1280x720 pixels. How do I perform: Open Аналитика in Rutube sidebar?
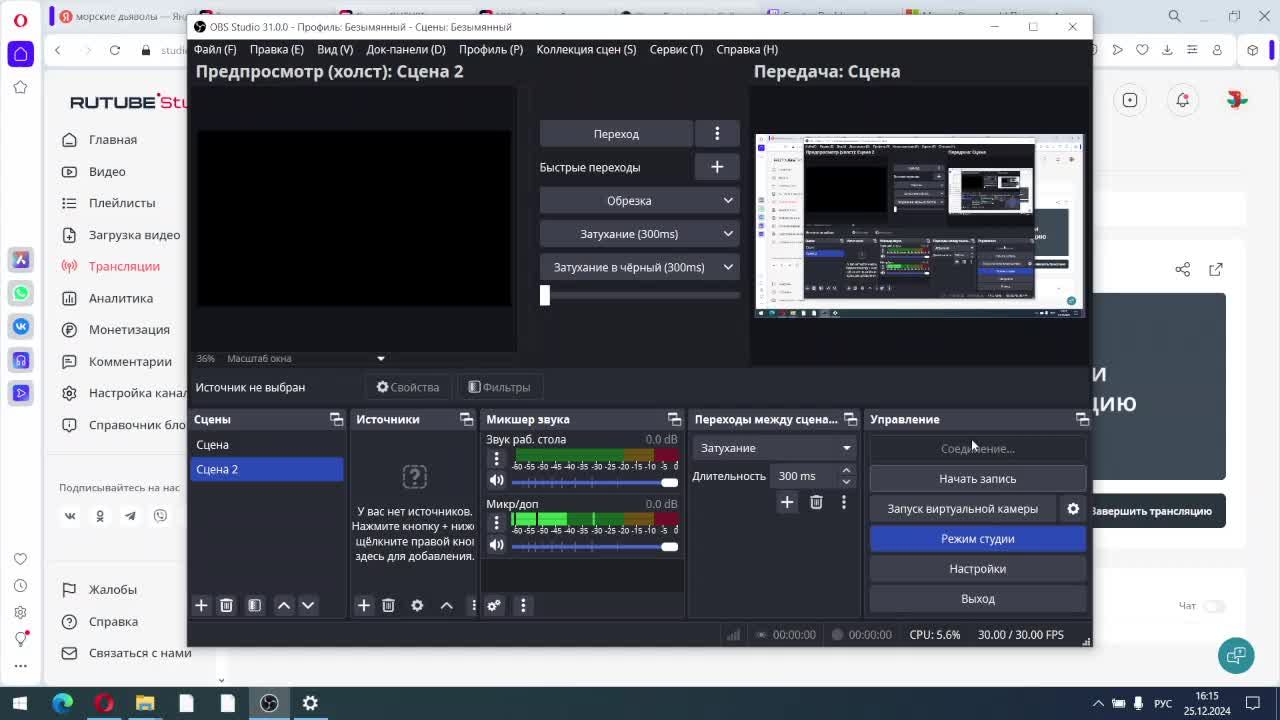click(120, 298)
